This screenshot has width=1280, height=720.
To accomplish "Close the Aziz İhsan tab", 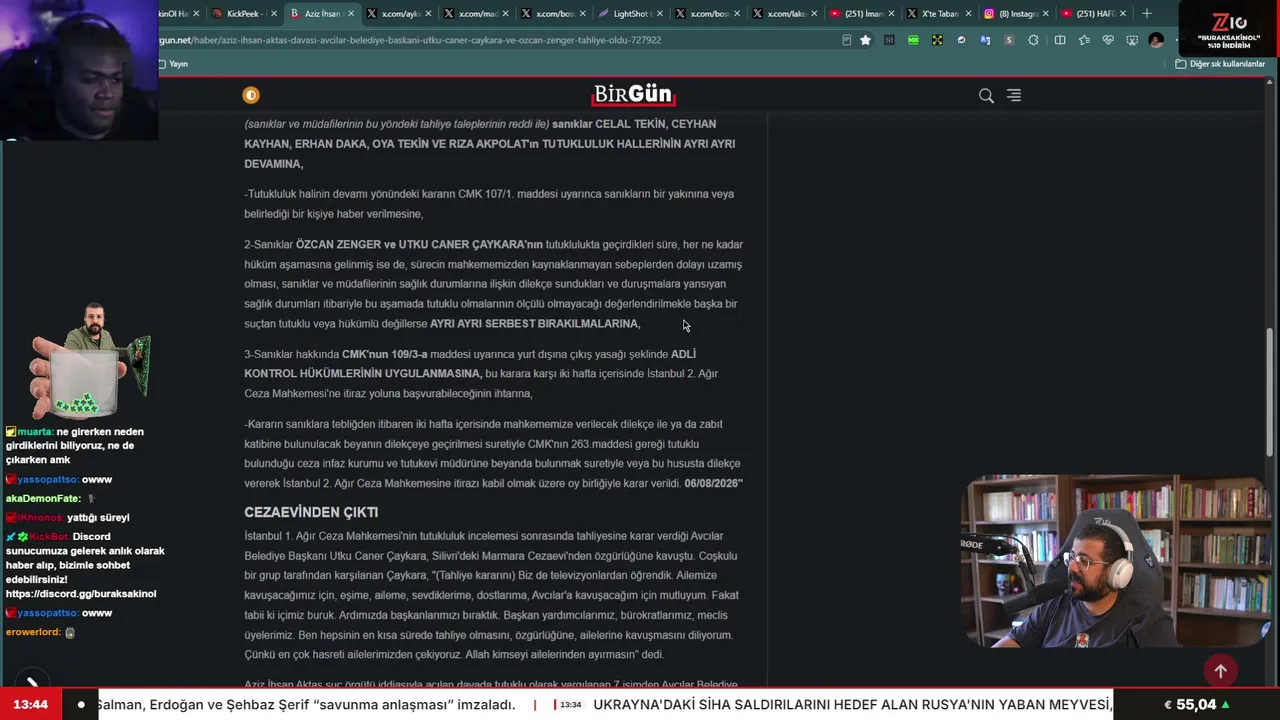I will pyautogui.click(x=350, y=13).
